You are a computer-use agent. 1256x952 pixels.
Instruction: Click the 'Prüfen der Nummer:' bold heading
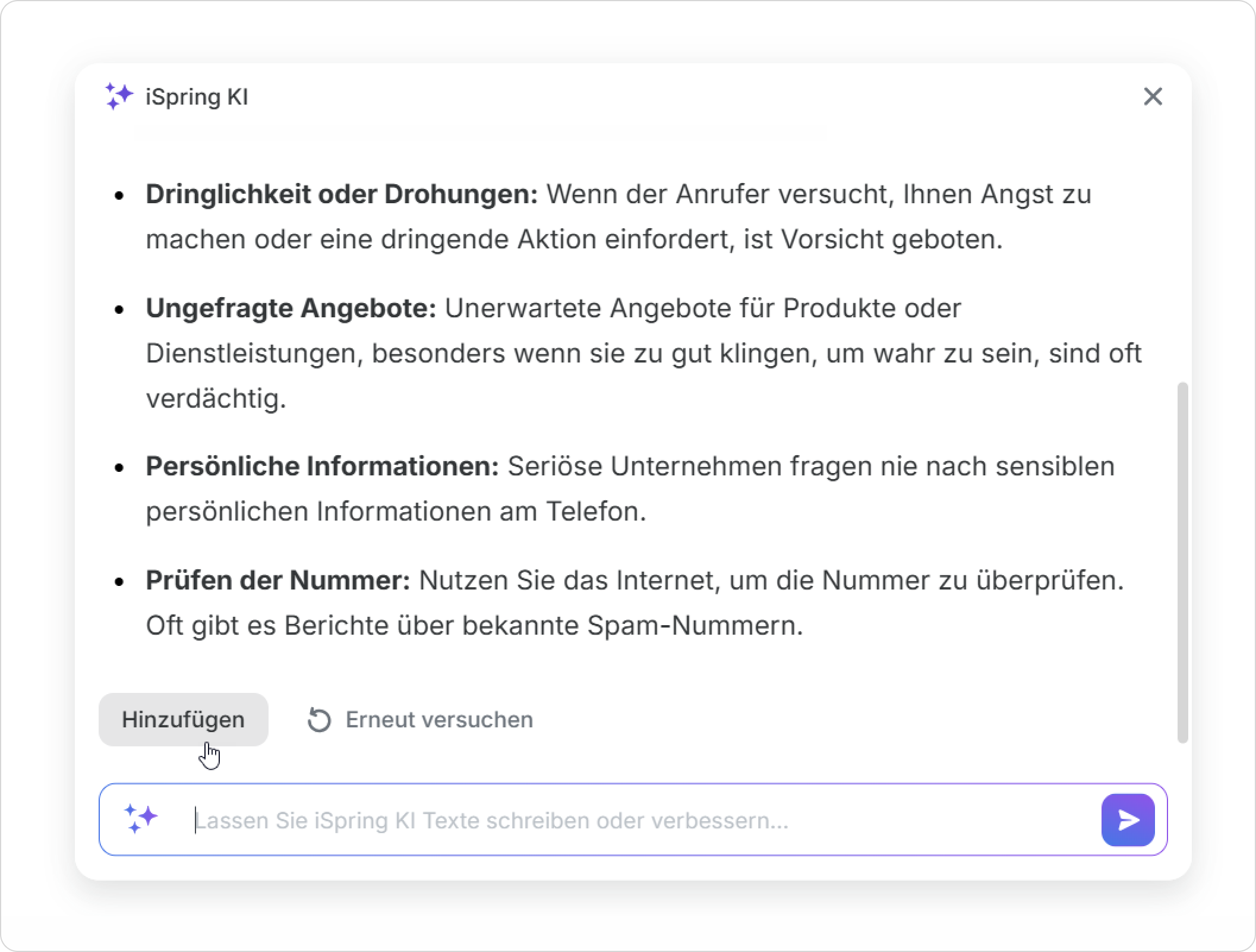point(278,581)
